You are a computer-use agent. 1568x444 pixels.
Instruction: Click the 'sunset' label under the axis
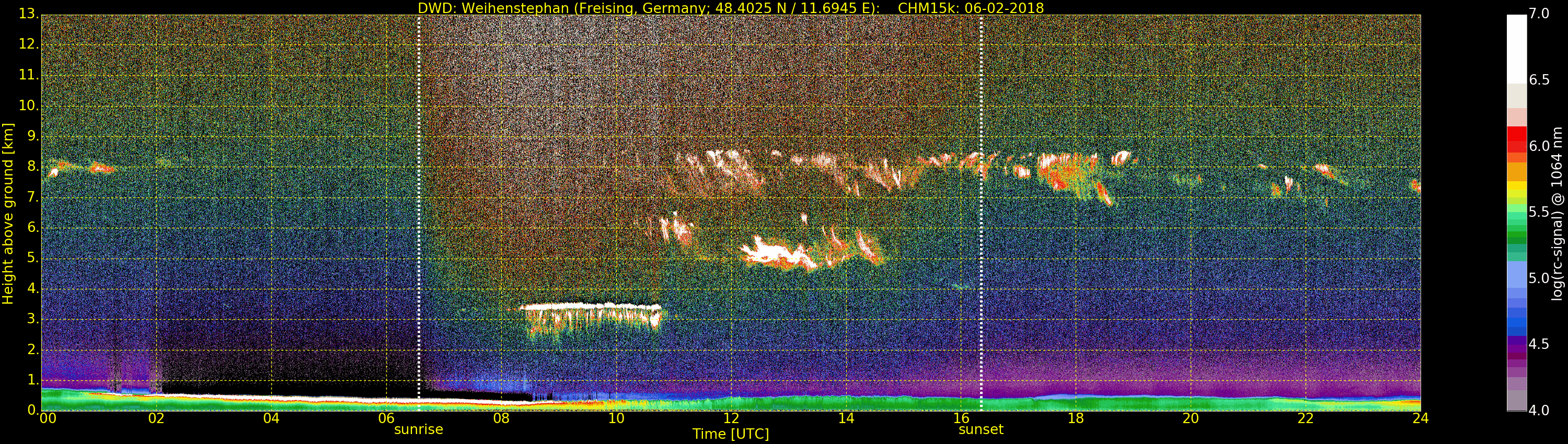pyautogui.click(x=981, y=429)
